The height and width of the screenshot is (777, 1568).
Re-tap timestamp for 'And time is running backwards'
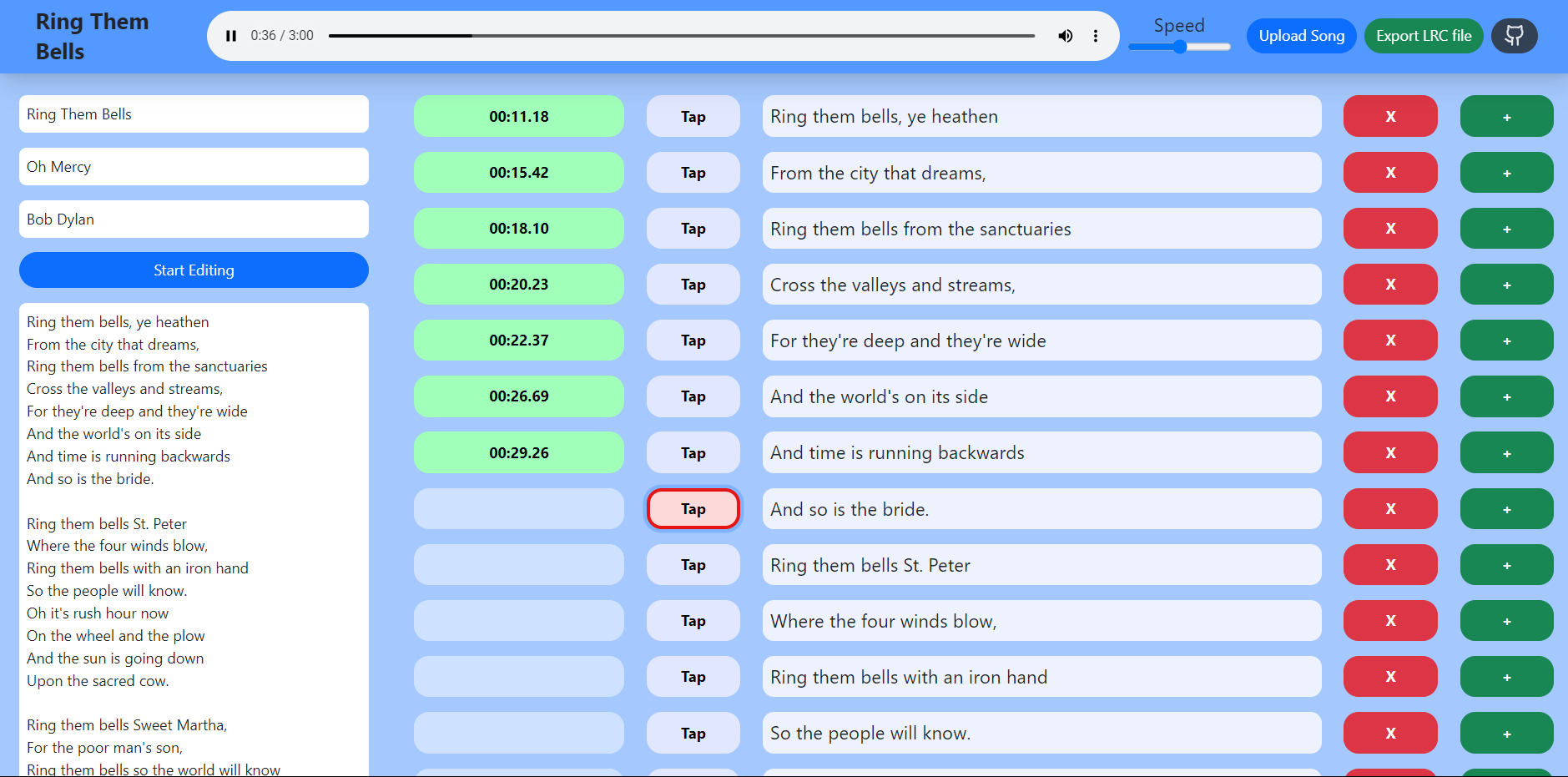click(693, 452)
